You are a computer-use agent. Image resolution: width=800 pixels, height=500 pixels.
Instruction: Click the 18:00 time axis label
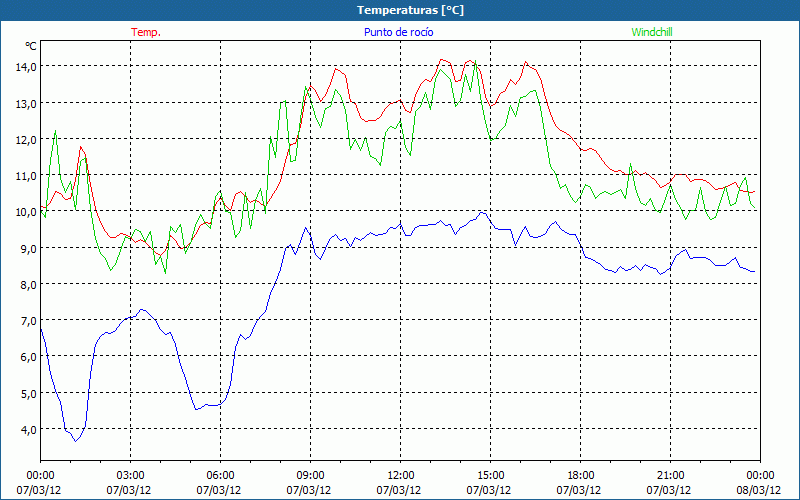[x=580, y=476]
